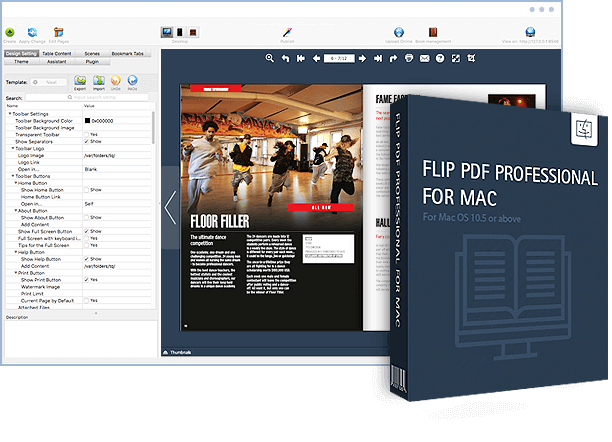Click the crop icon in flipbook toolbar
Viewport: 612px width, 442px height.
(x=471, y=59)
